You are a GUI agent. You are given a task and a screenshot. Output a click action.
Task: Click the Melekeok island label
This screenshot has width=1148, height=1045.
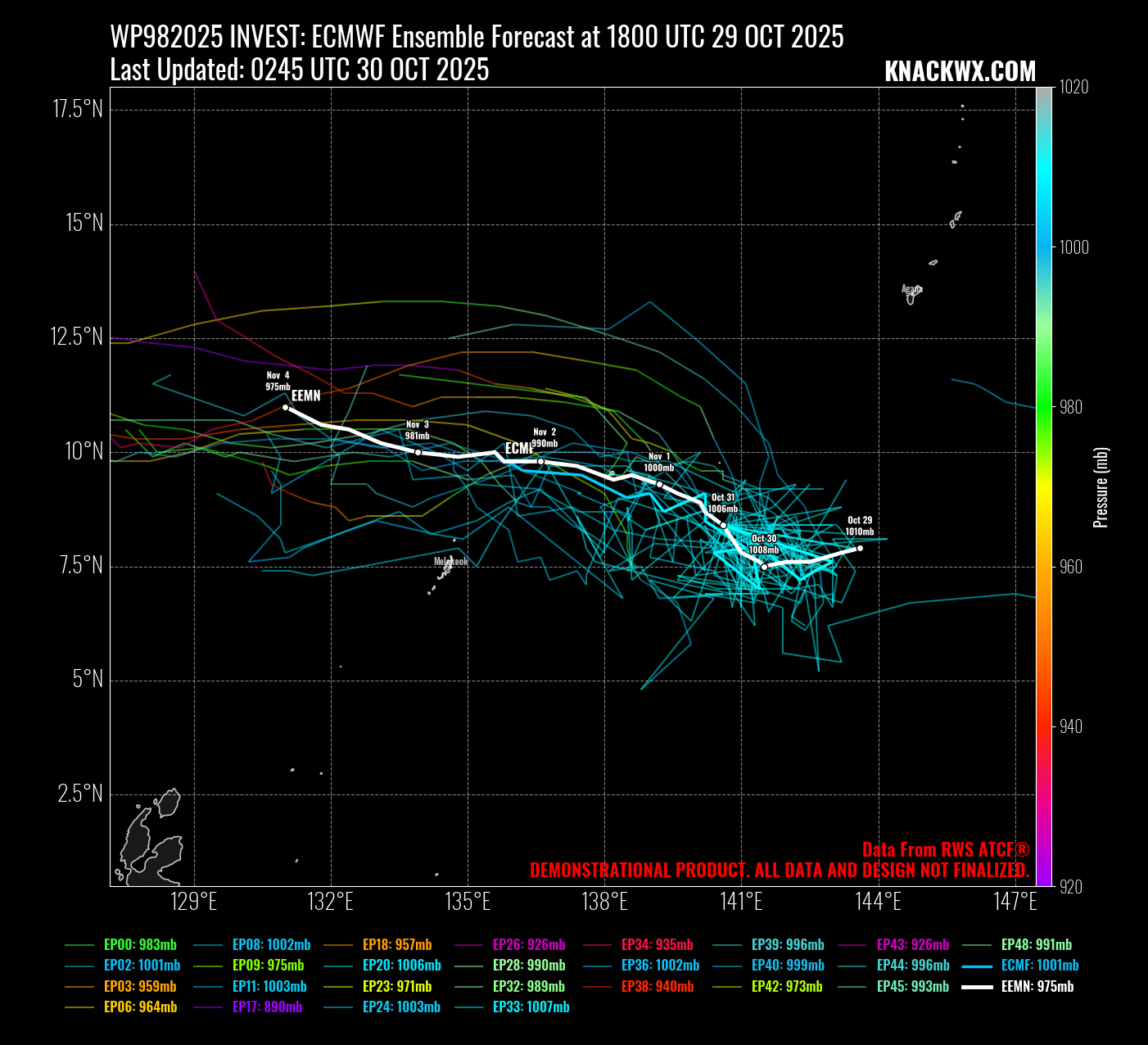(451, 562)
